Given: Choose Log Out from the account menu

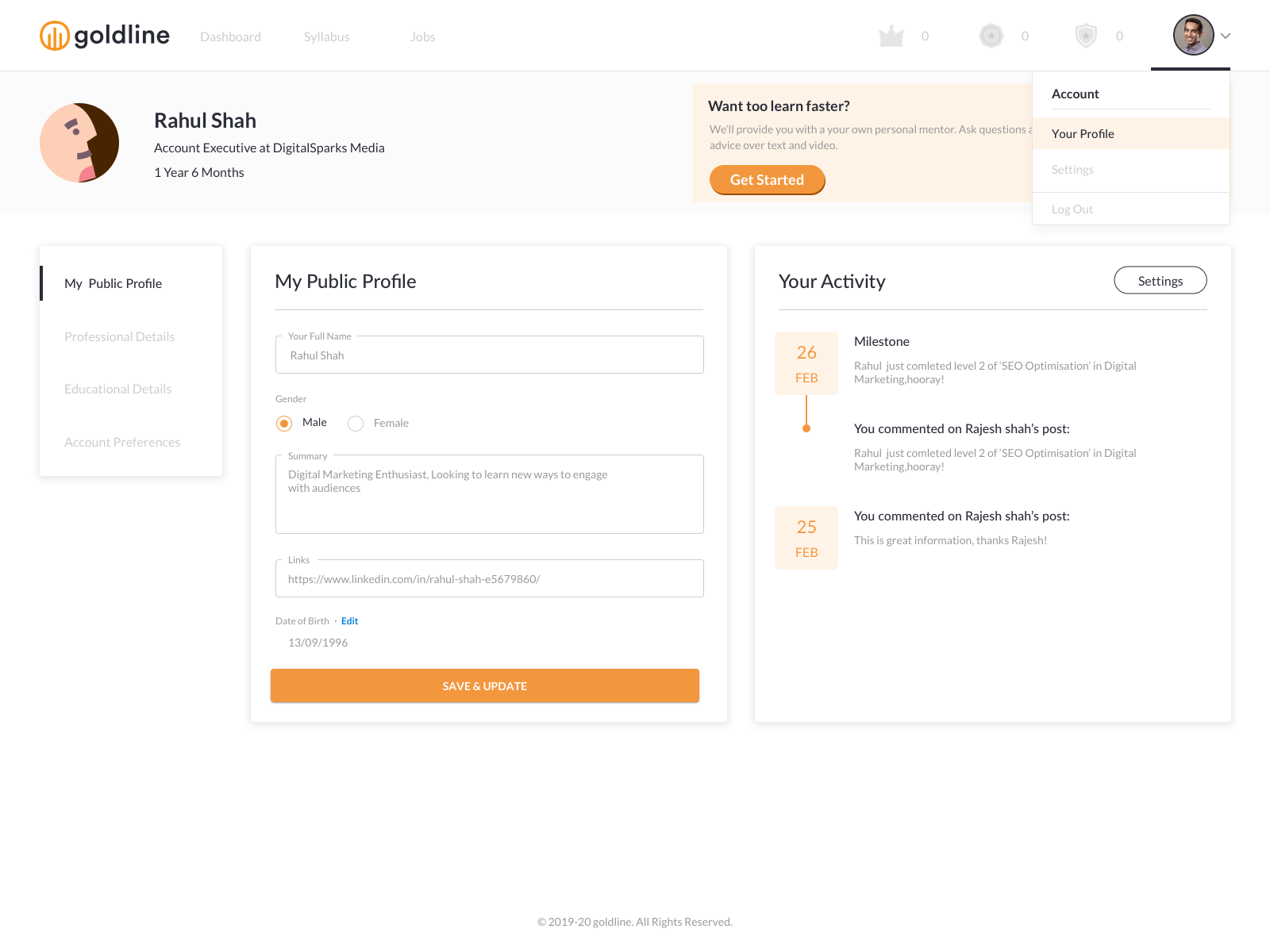Looking at the screenshot, I should (1072, 209).
